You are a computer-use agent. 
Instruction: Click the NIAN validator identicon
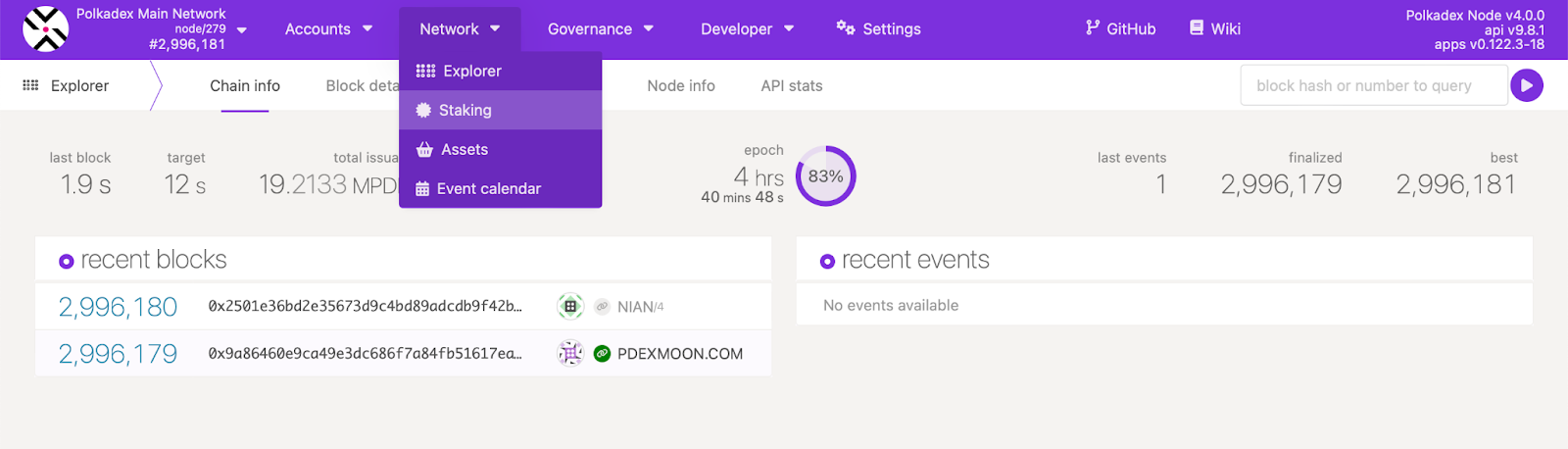570,307
